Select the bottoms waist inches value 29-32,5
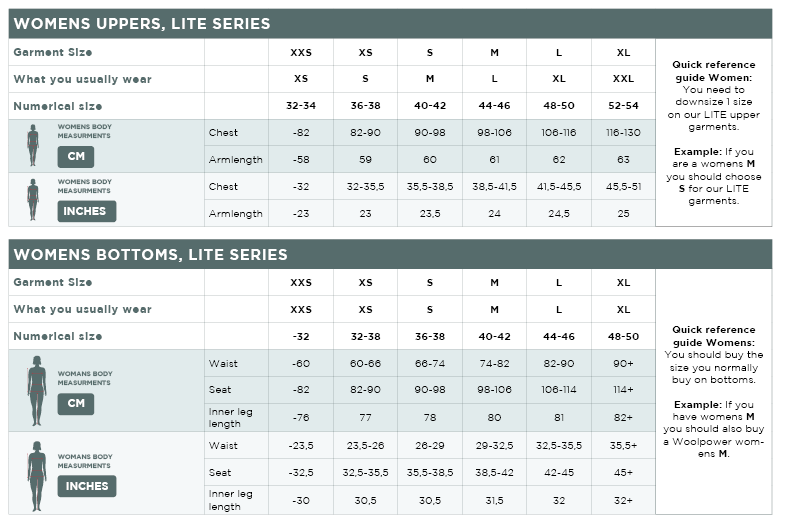This screenshot has width=785, height=522. coord(494,446)
